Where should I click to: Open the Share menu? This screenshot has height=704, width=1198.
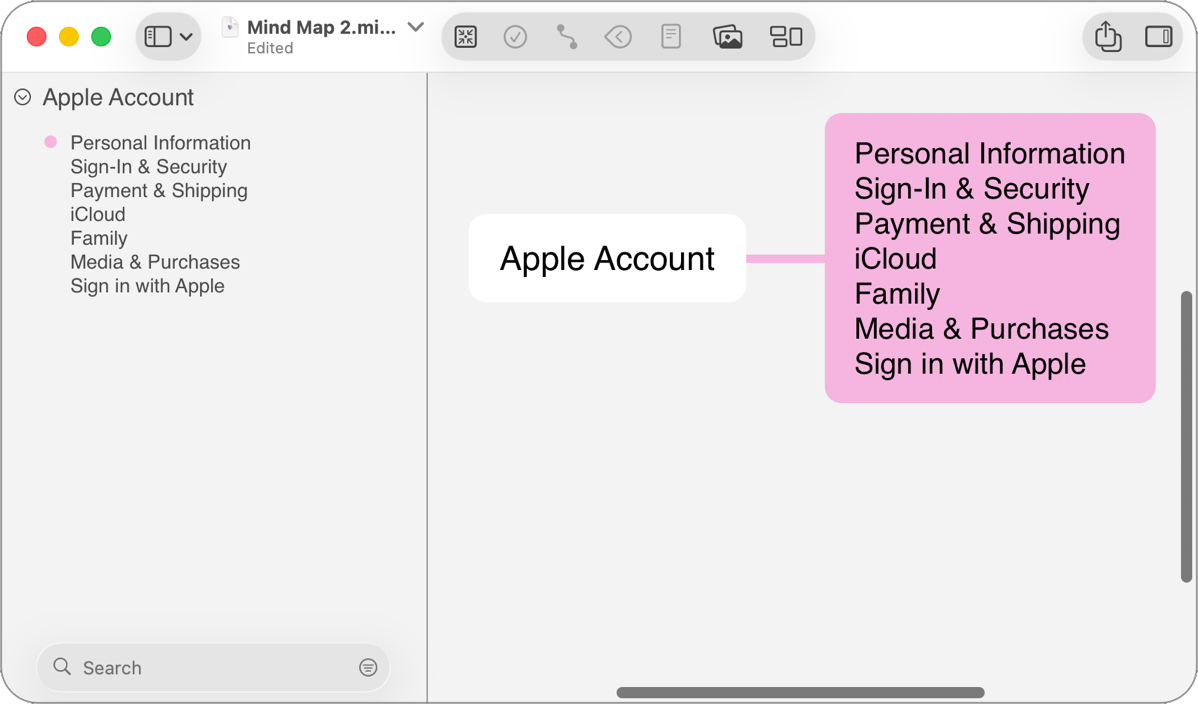pos(1107,36)
